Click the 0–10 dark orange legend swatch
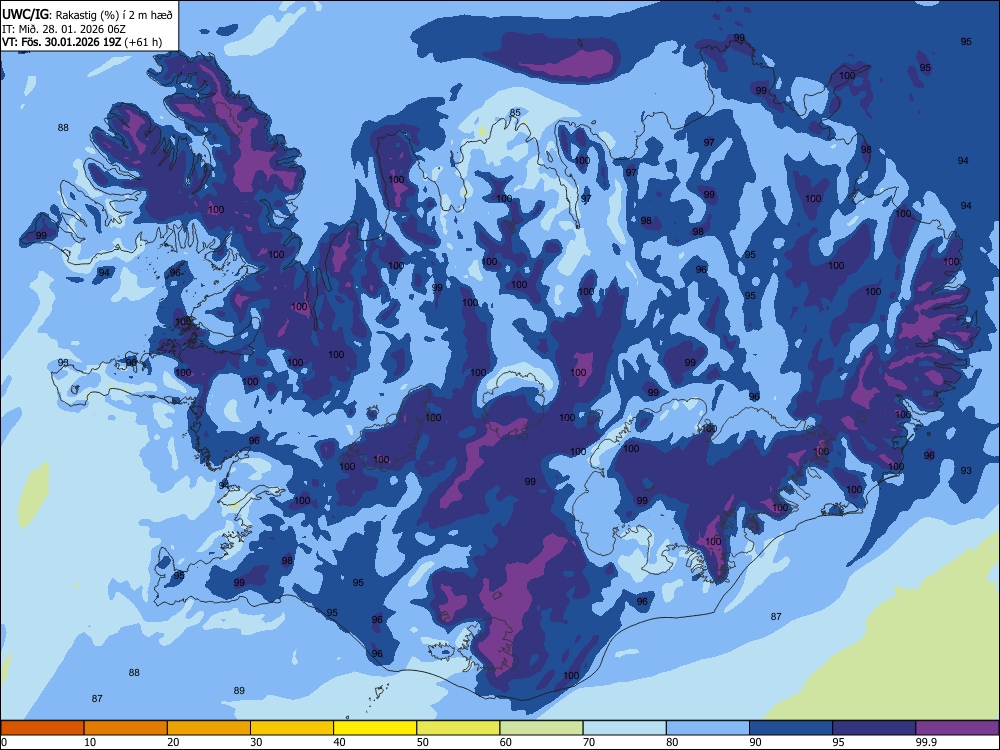 click(42, 728)
